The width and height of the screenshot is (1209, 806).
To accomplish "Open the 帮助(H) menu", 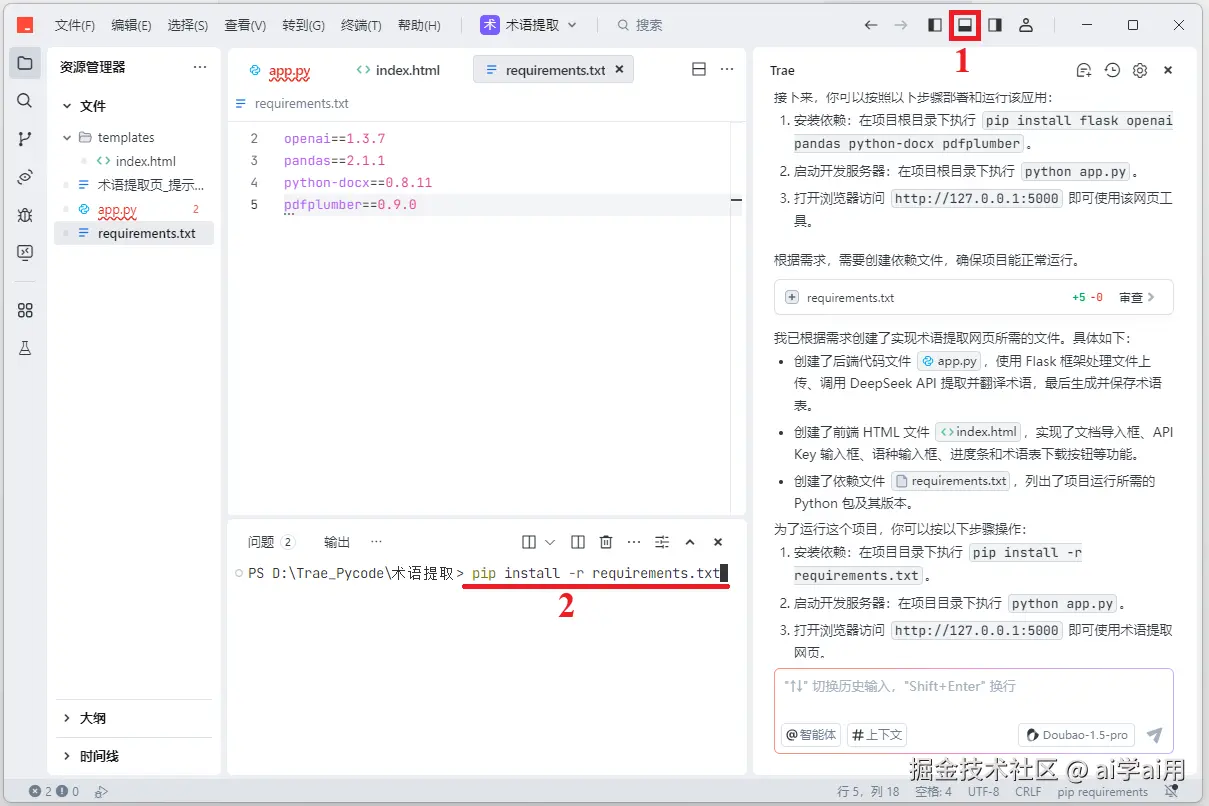I will pyautogui.click(x=419, y=25).
